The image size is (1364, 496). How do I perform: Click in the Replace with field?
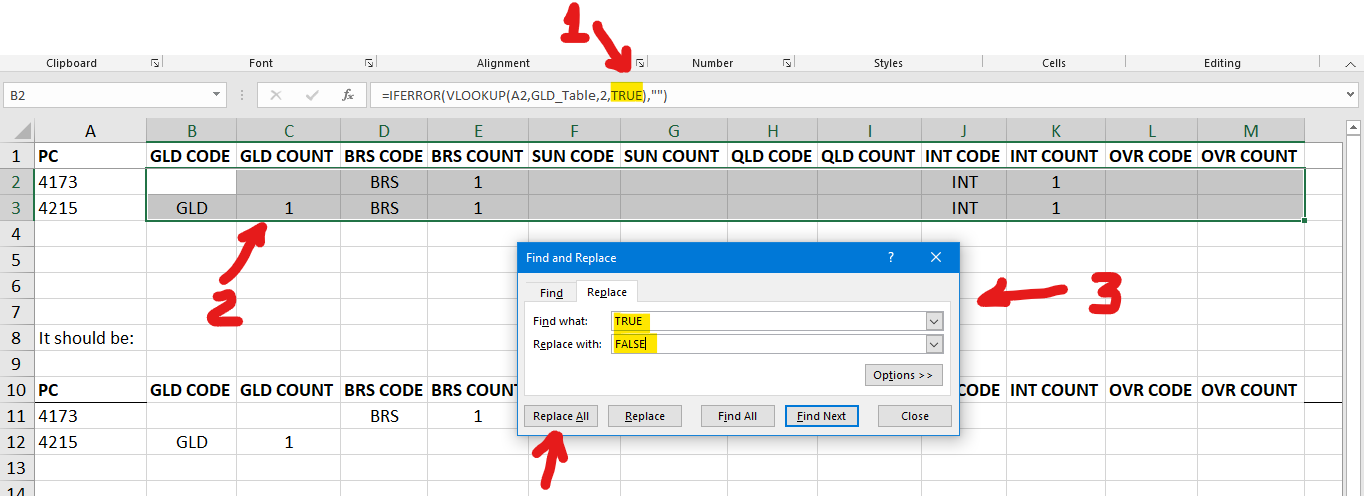pyautogui.click(x=769, y=344)
